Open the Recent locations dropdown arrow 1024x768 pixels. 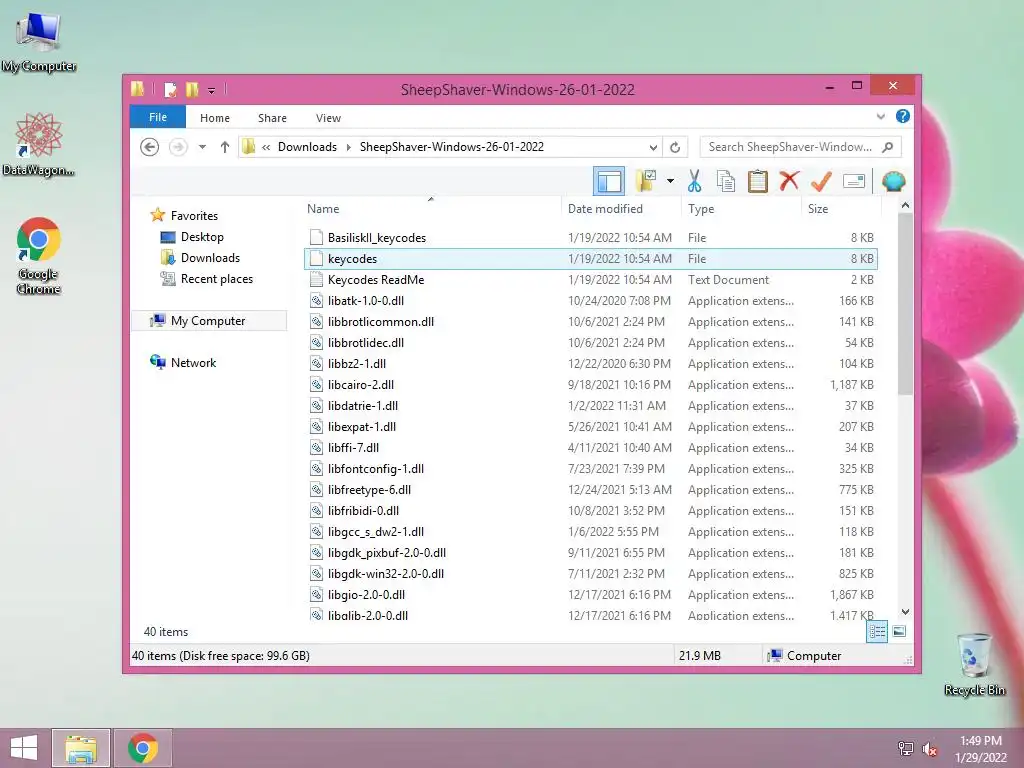tap(202, 147)
